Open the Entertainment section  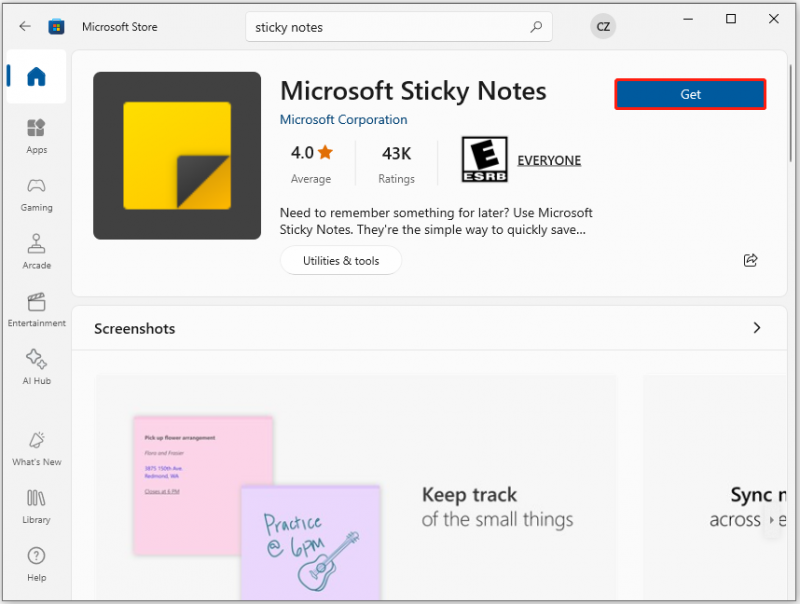tap(36, 310)
